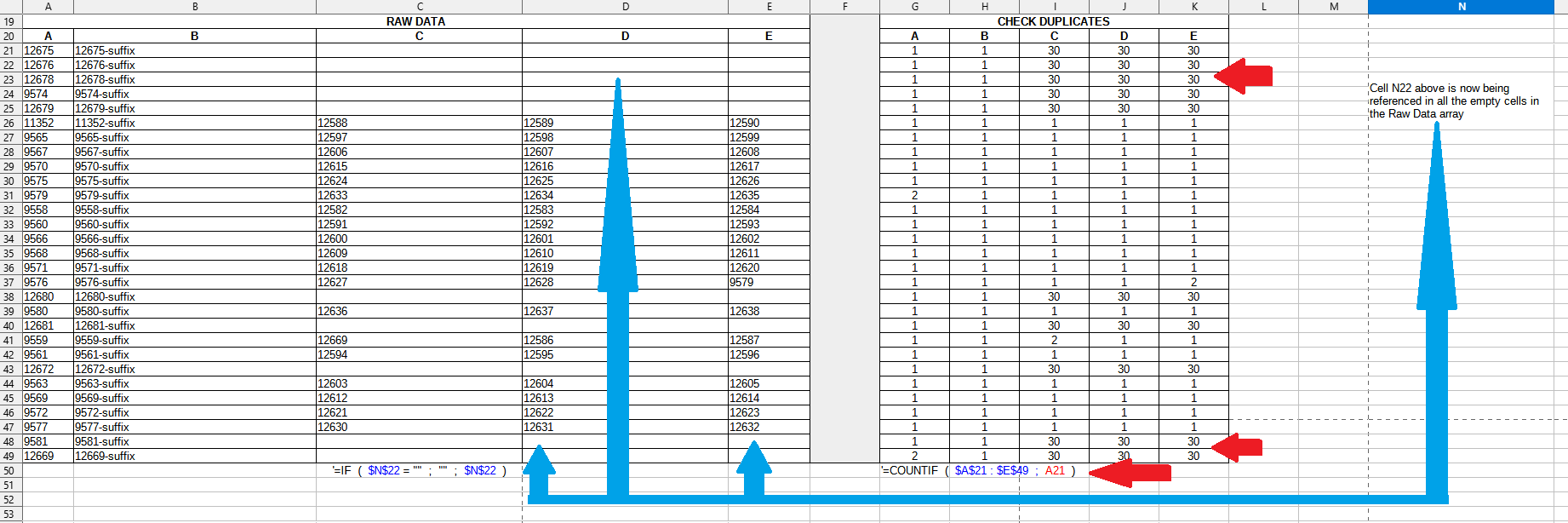Select the cell with value 12637
The height and width of the screenshot is (523, 1568).
[625, 311]
